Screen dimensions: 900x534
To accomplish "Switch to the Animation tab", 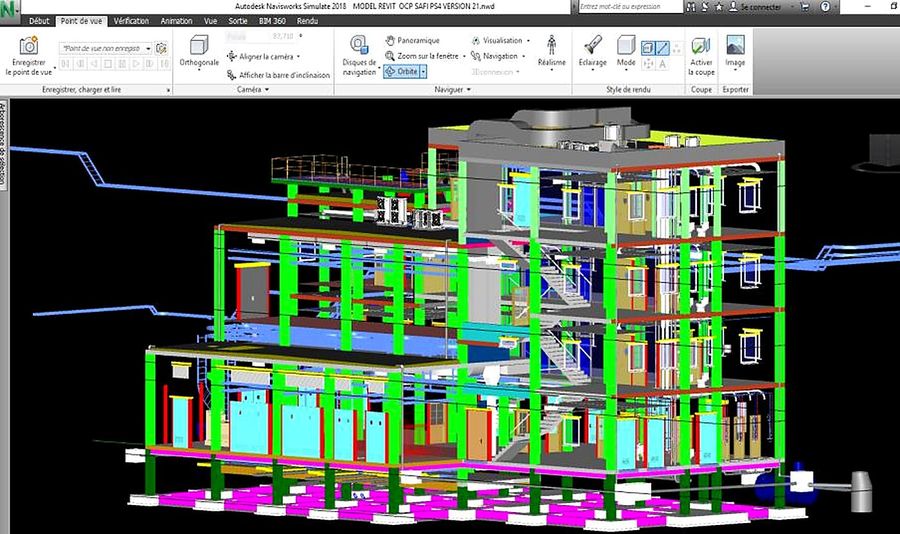I will pos(176,21).
